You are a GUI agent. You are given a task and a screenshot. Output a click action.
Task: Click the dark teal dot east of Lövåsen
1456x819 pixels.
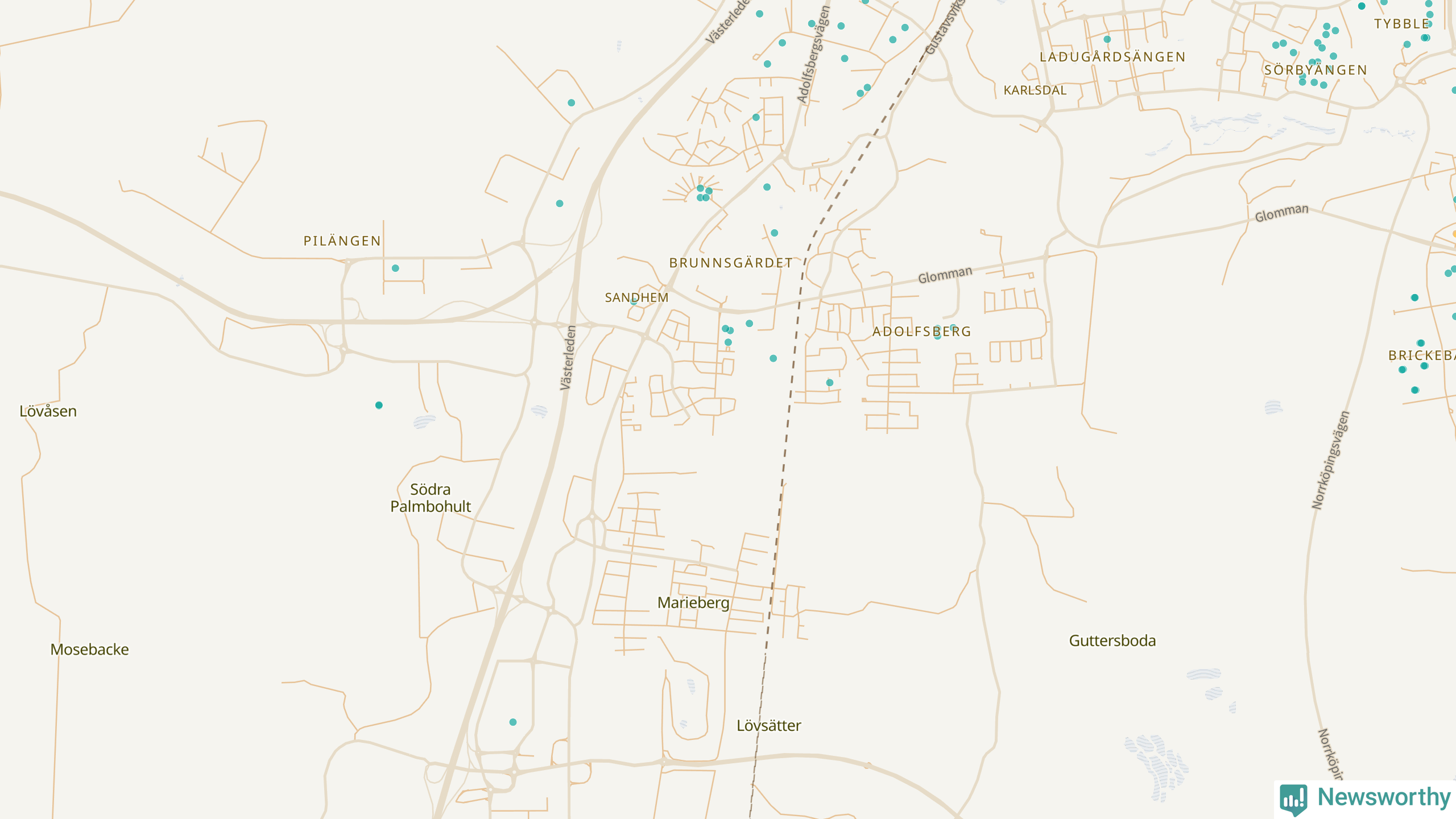click(x=379, y=405)
